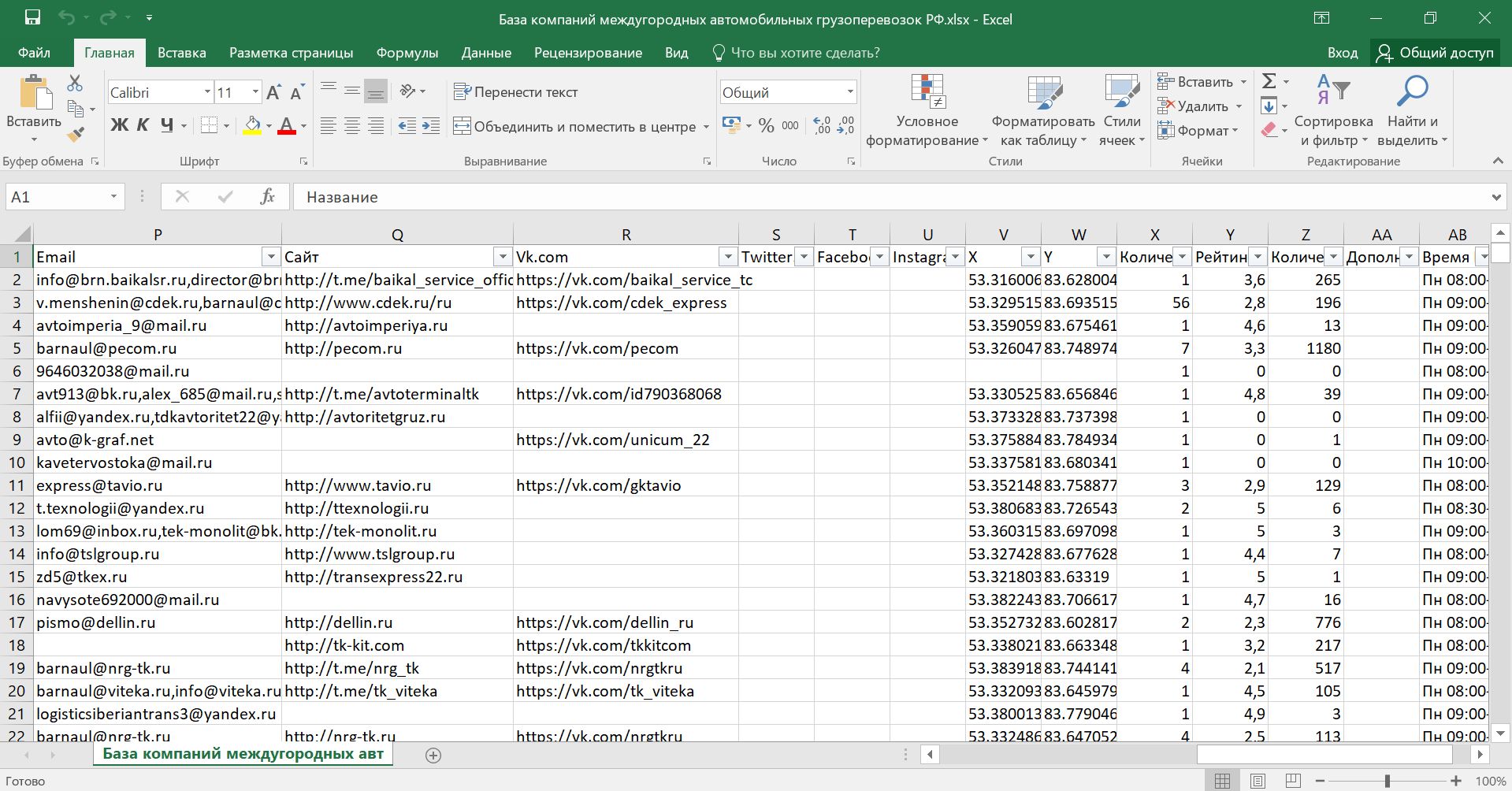
Task: Switch to the Вставка ribbon tab
Action: (181, 53)
